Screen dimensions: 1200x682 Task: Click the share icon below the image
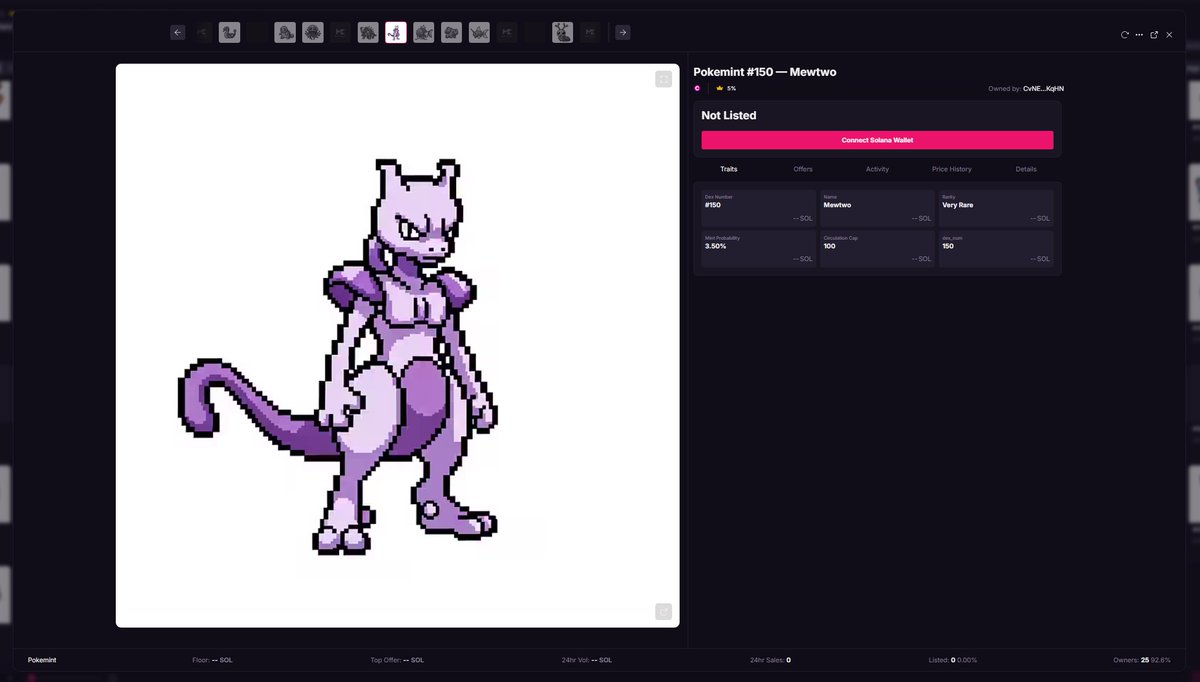click(x=663, y=611)
